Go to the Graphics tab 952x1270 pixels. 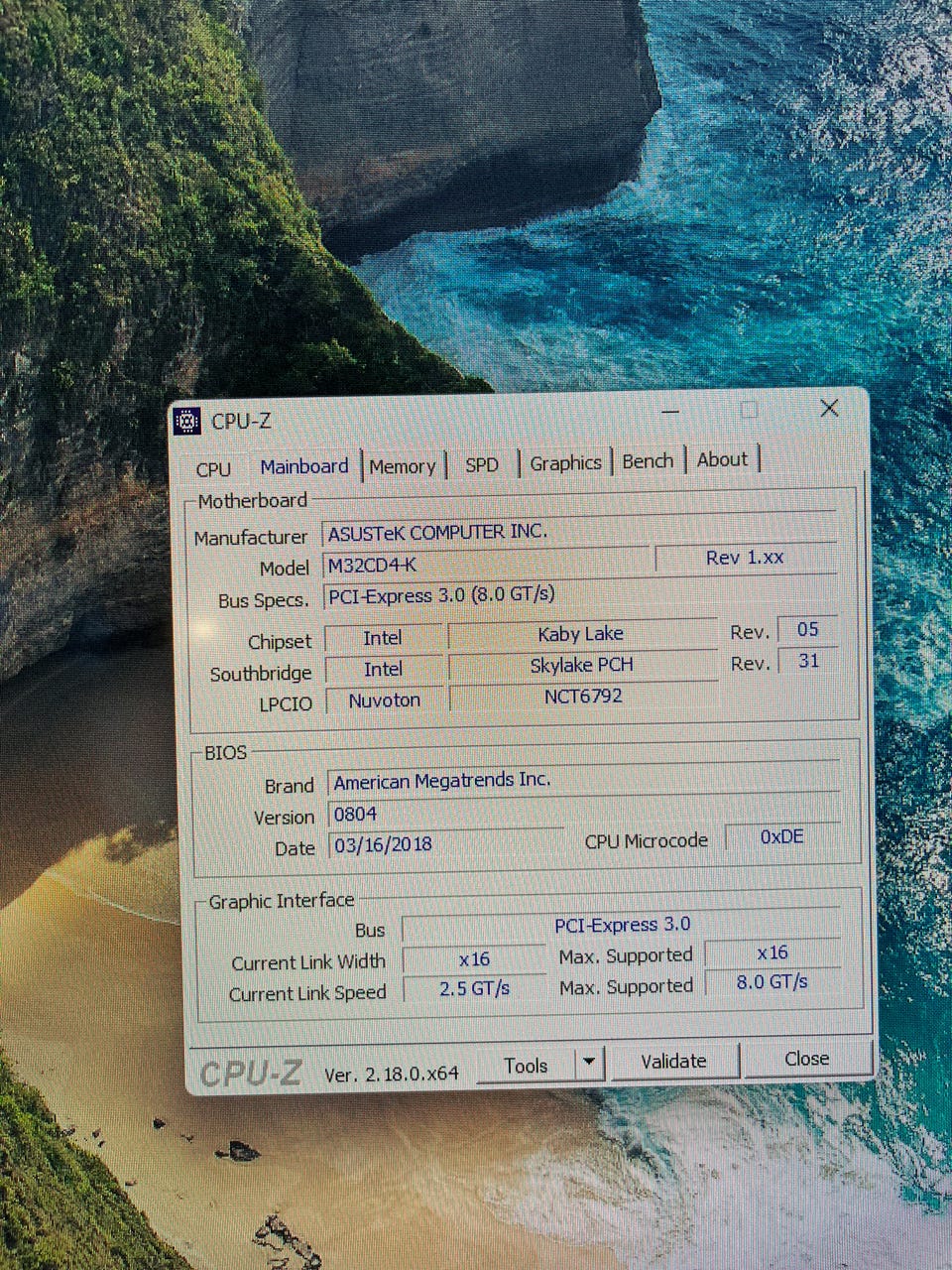click(x=565, y=462)
